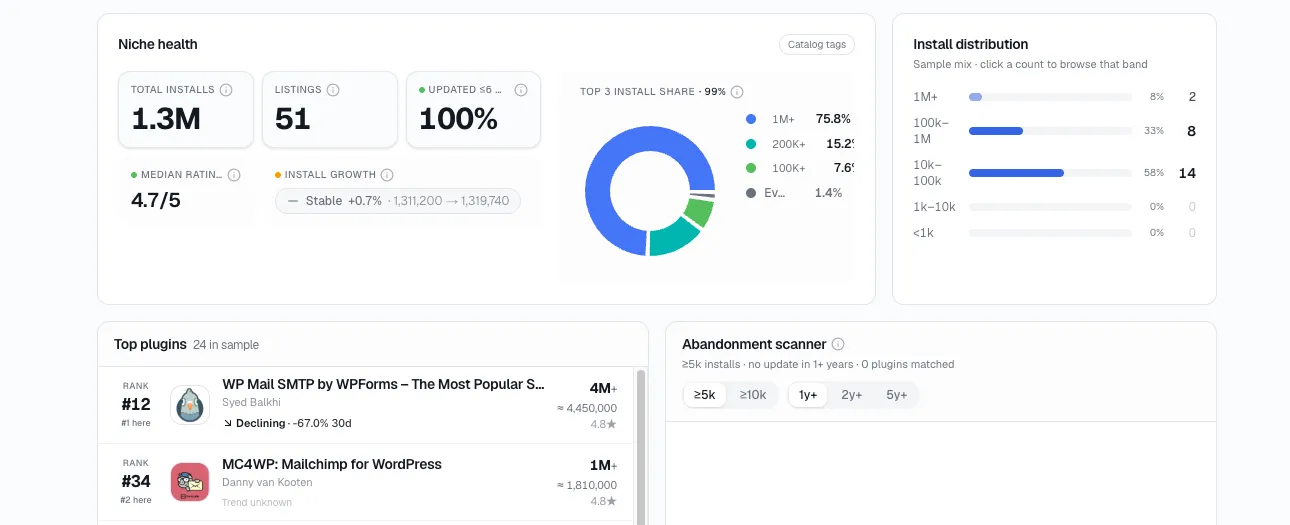Click the 10k–100k distribution bar

(x=1050, y=173)
